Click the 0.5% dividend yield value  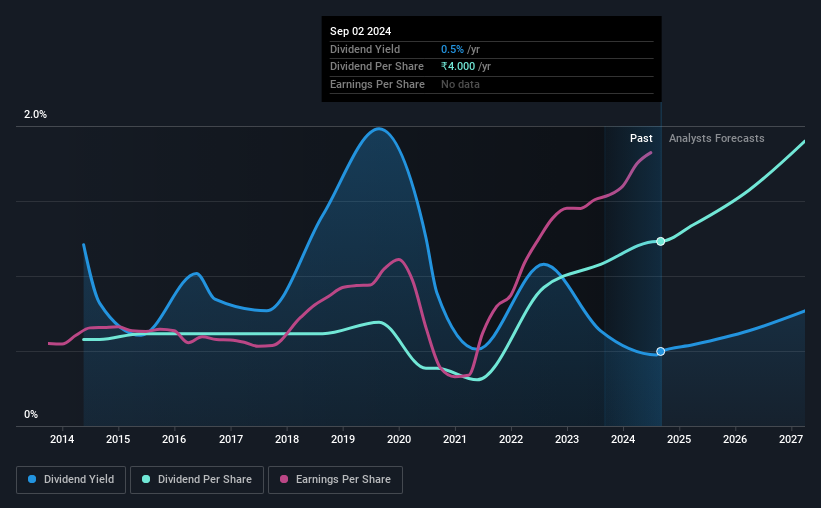pyautogui.click(x=452, y=49)
